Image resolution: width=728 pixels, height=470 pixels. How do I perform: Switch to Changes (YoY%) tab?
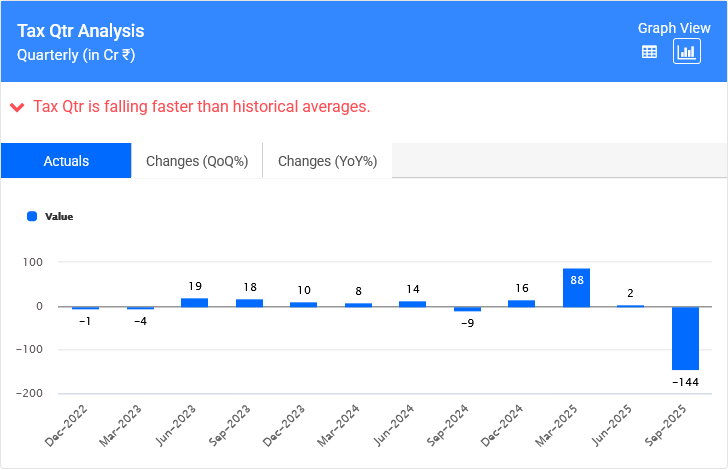pyautogui.click(x=327, y=161)
